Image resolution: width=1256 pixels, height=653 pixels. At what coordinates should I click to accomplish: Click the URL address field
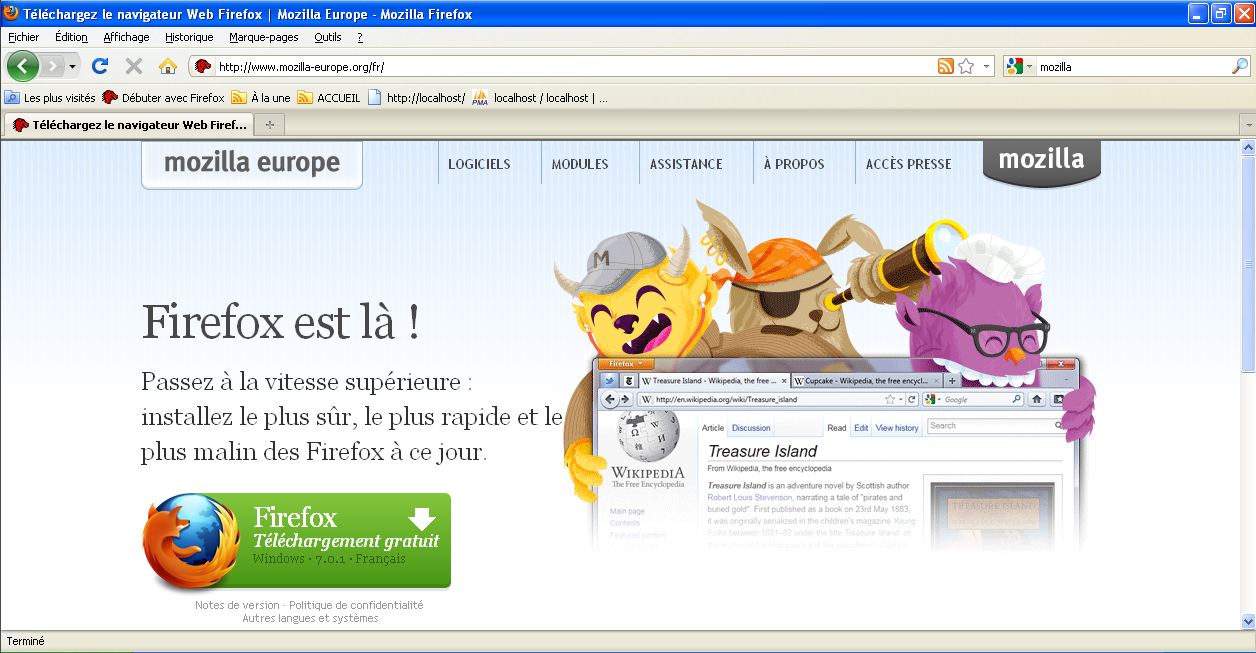click(575, 66)
